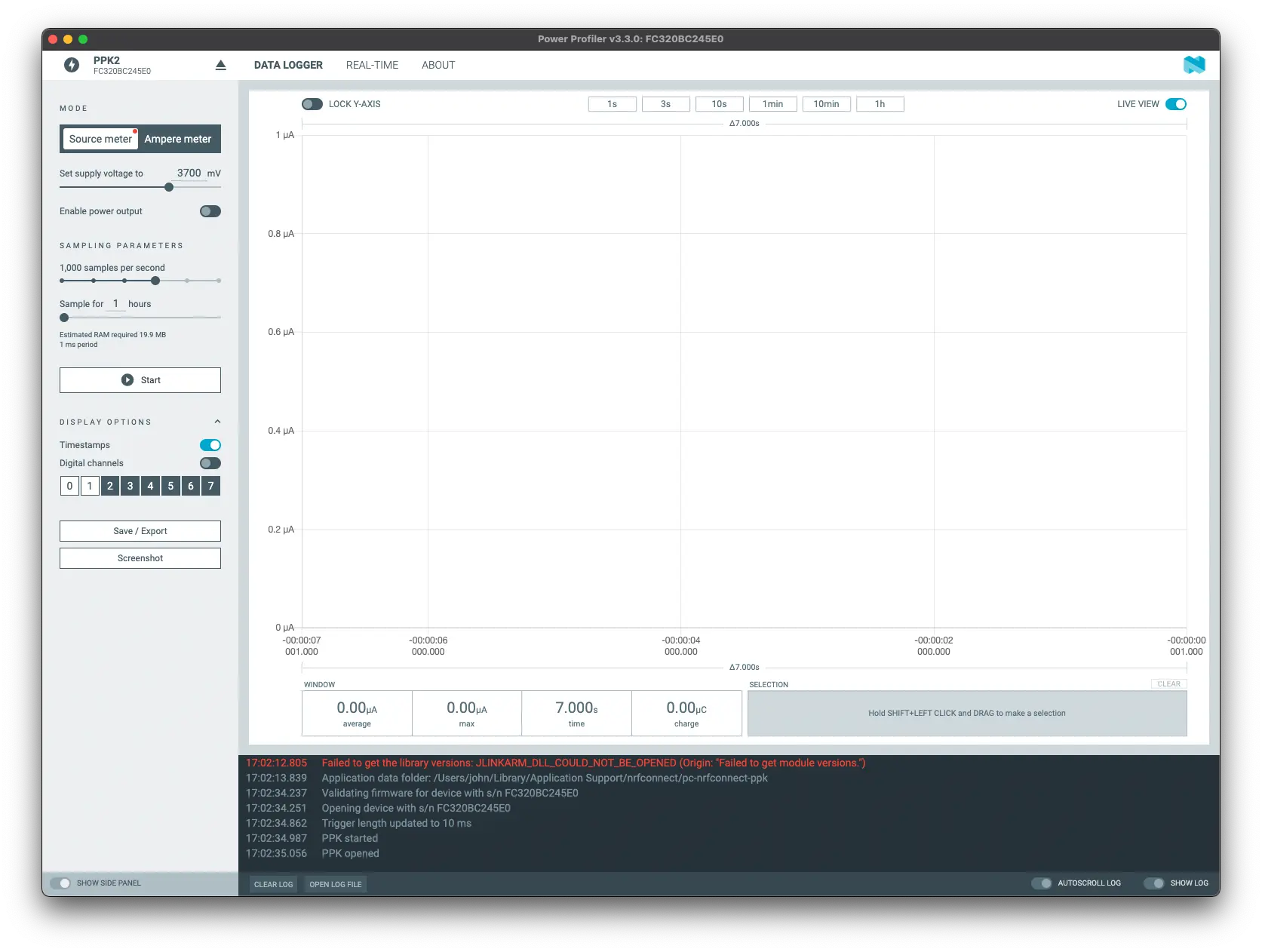Click the Screenshot button

pyautogui.click(x=140, y=558)
